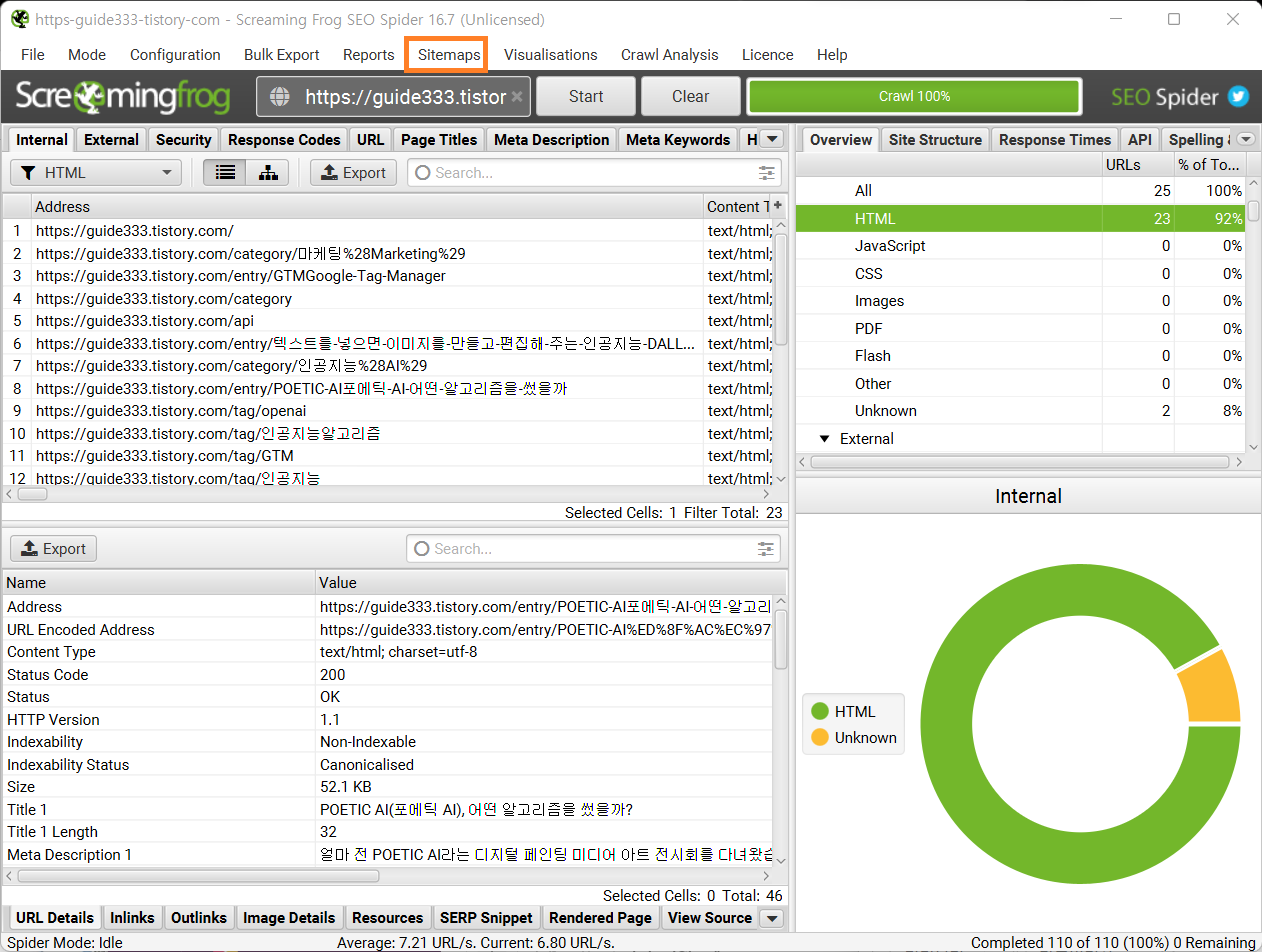Open the Inlinks tab

(132, 918)
